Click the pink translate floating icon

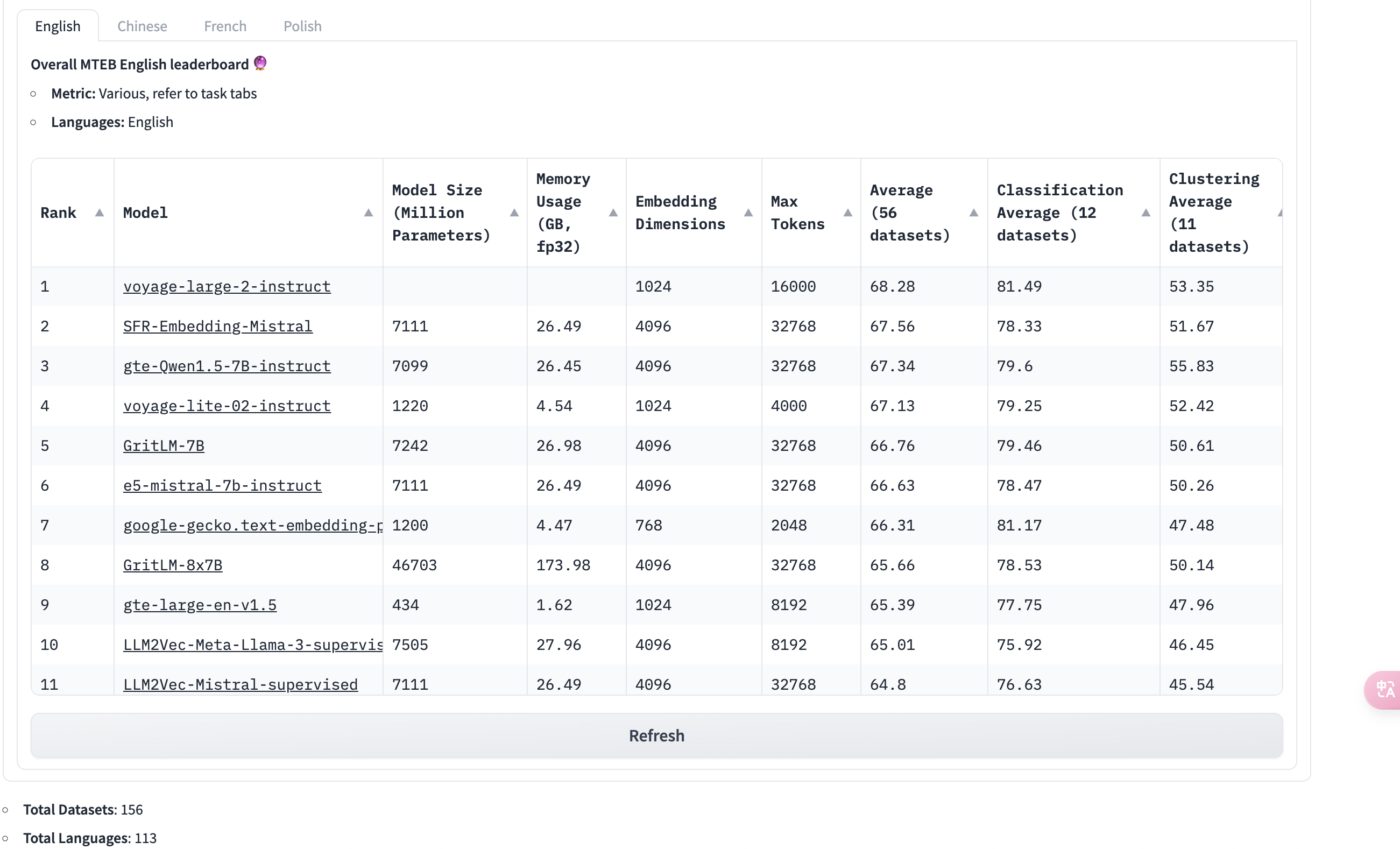[x=1383, y=690]
